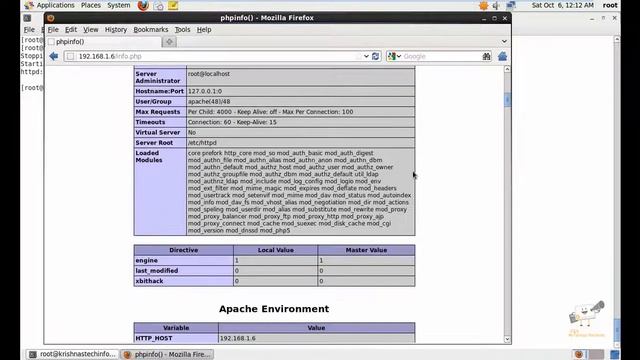Open the System menu in top panel

coord(119,5)
